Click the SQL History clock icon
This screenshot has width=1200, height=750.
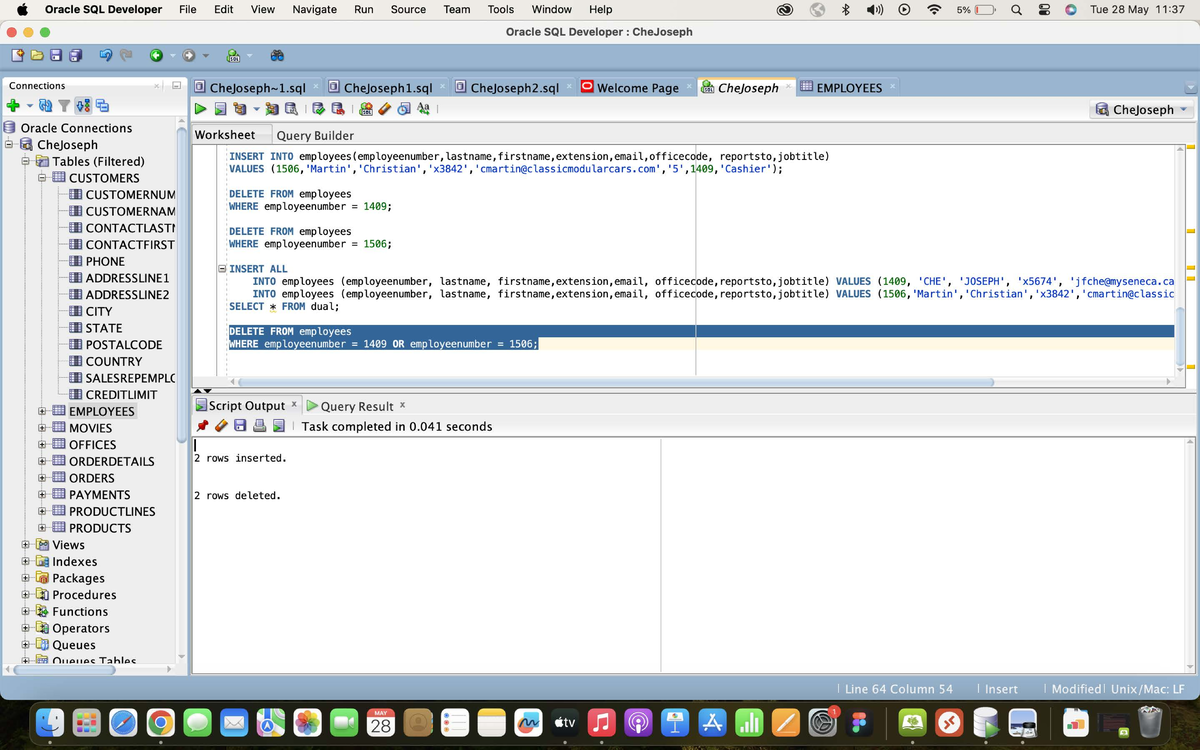[x=403, y=109]
